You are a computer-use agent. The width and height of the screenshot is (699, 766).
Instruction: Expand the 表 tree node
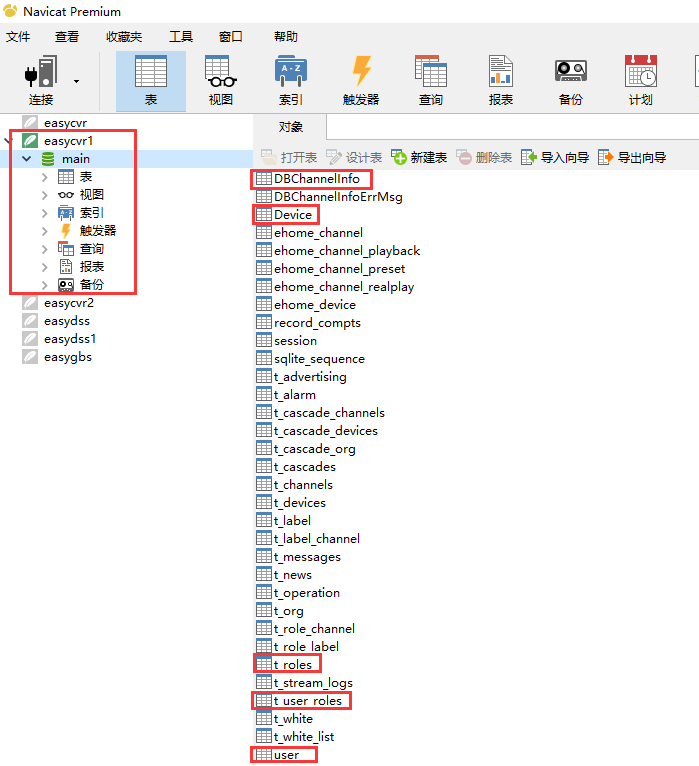pos(44,177)
